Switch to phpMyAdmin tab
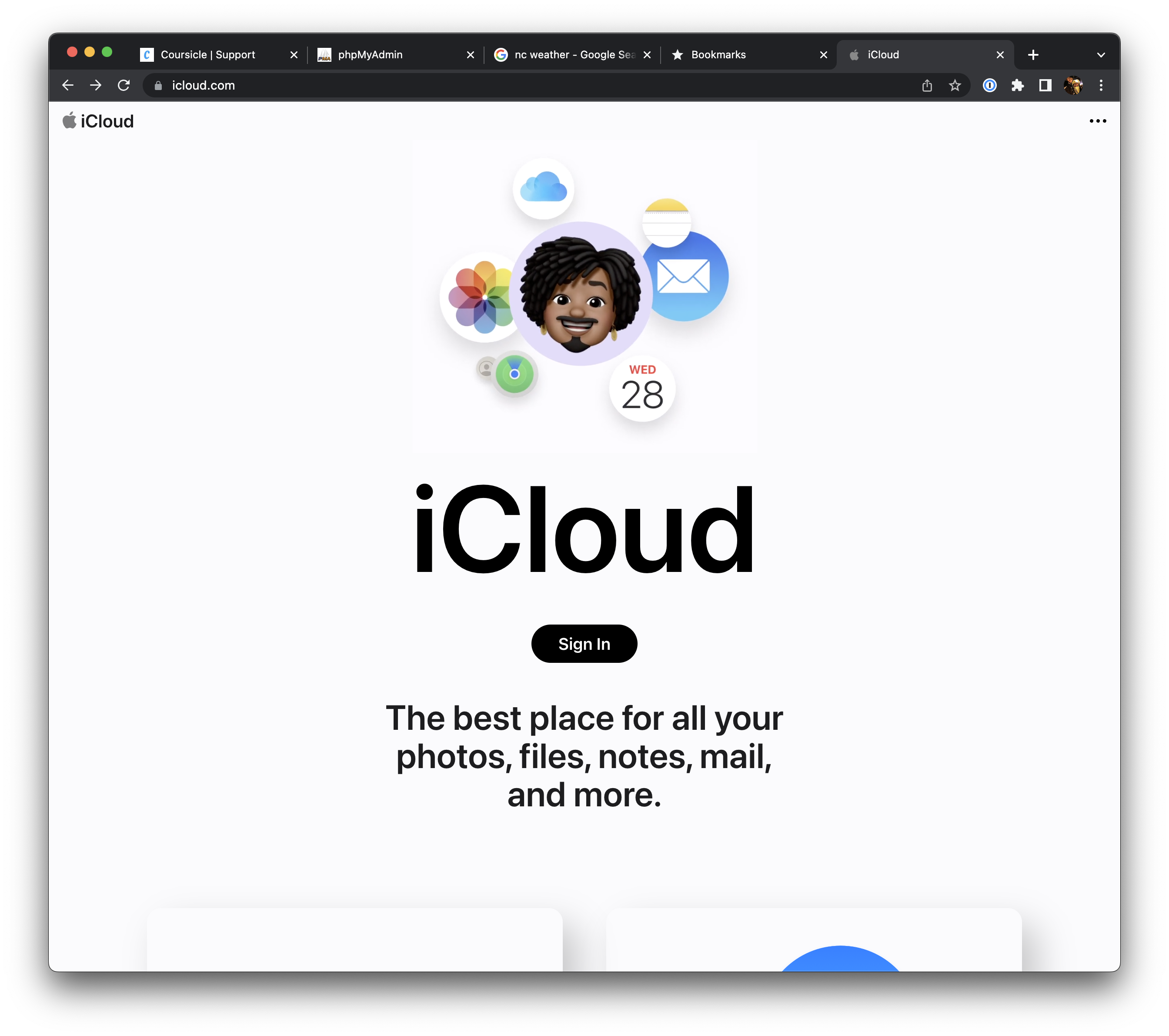This screenshot has width=1169, height=1036. (371, 55)
